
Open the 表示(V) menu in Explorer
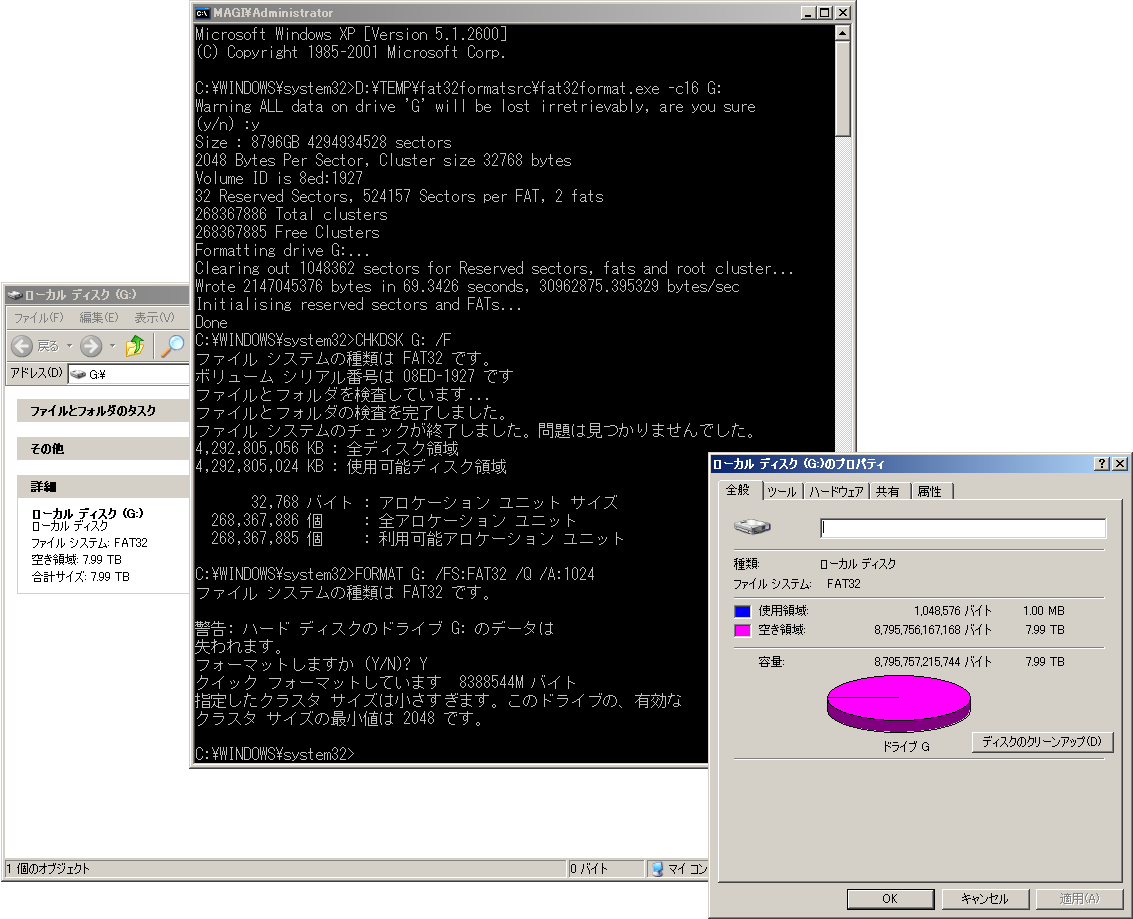[154, 317]
